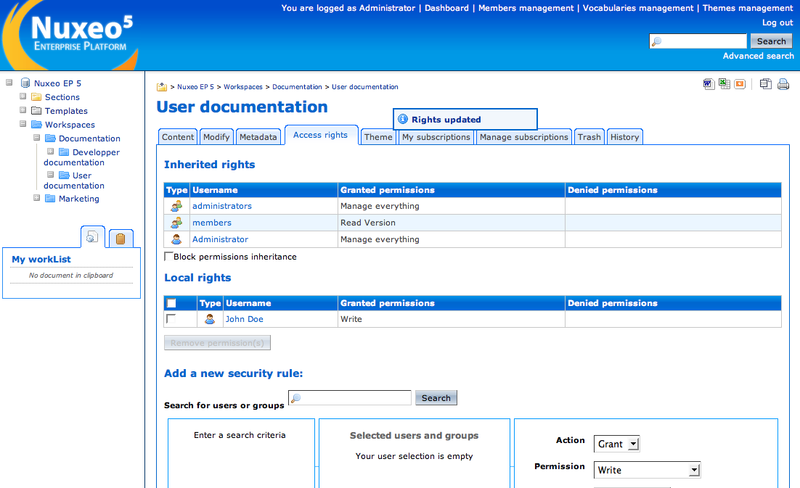Click the Administrator user icon
Image resolution: width=800 pixels, height=488 pixels.
(177, 239)
